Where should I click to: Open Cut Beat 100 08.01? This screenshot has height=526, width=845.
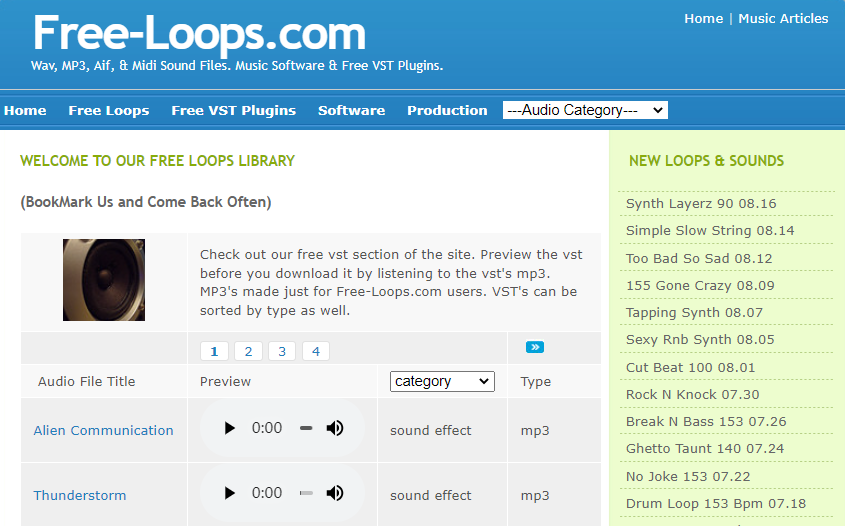690,368
